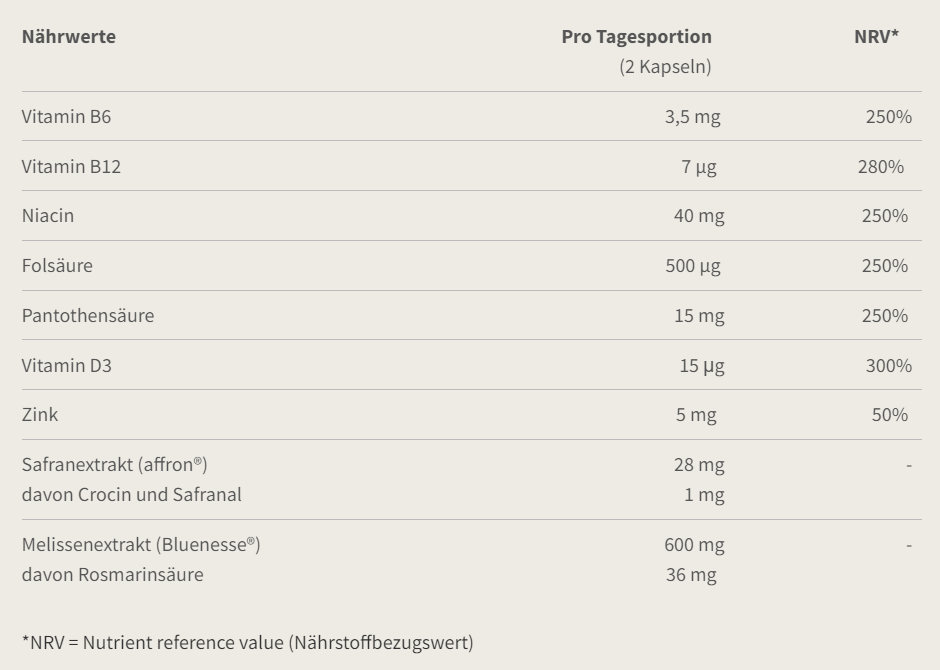Select the 280% NRV value
940x670 pixels.
[880, 167]
